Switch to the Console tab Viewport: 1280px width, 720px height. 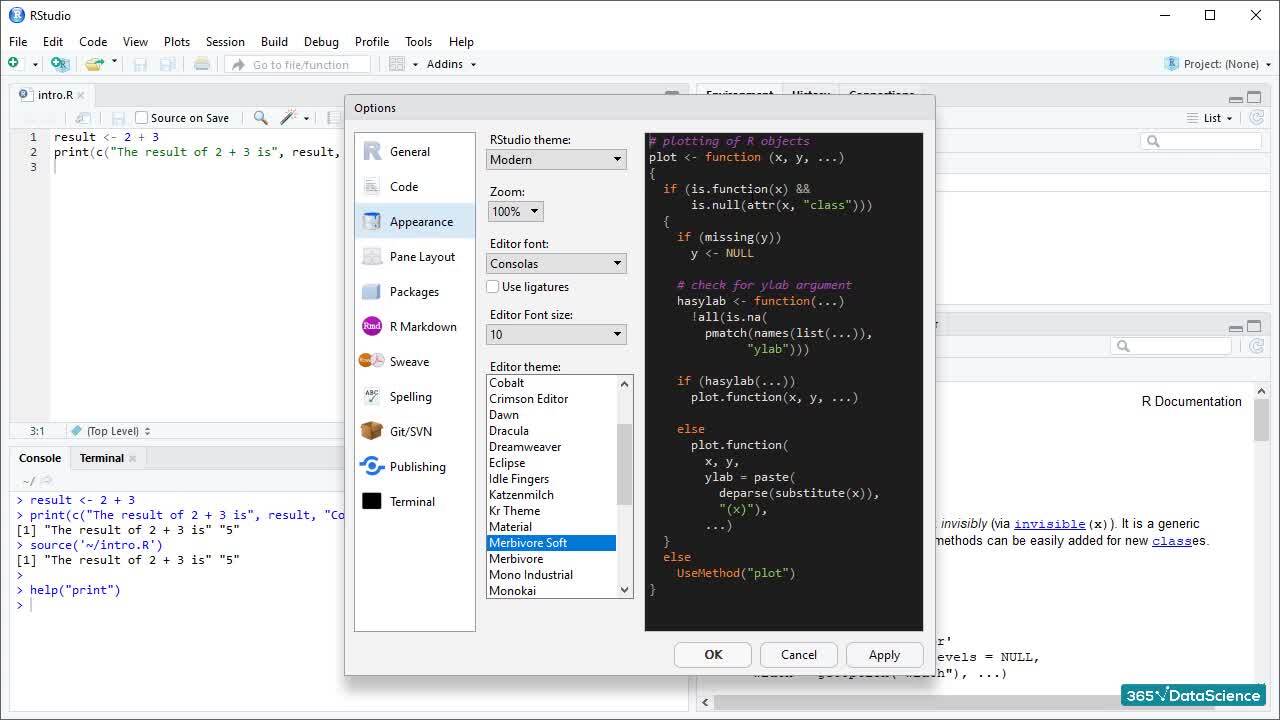[x=40, y=458]
